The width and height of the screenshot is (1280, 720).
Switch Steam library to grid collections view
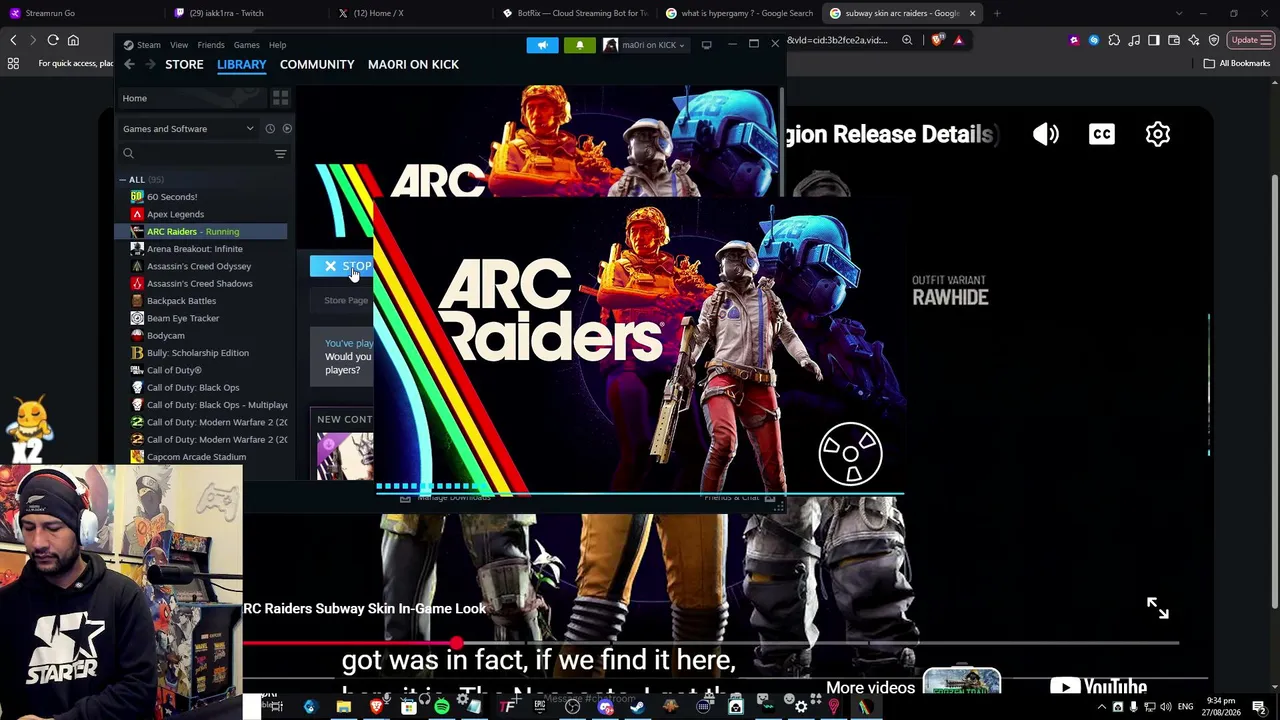coord(280,98)
